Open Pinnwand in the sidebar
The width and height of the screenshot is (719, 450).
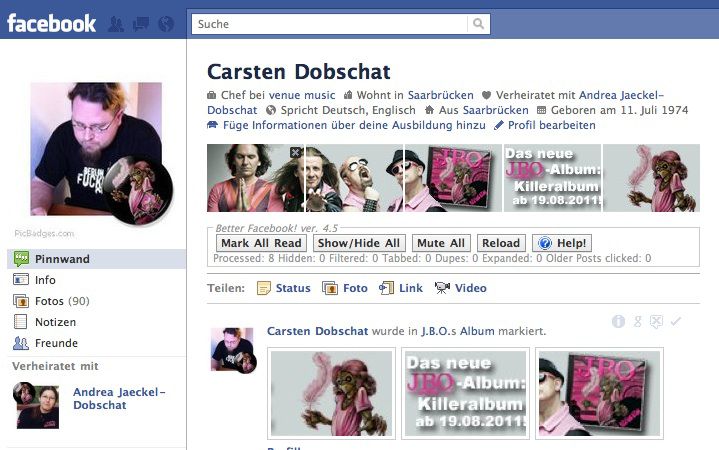(x=97, y=259)
